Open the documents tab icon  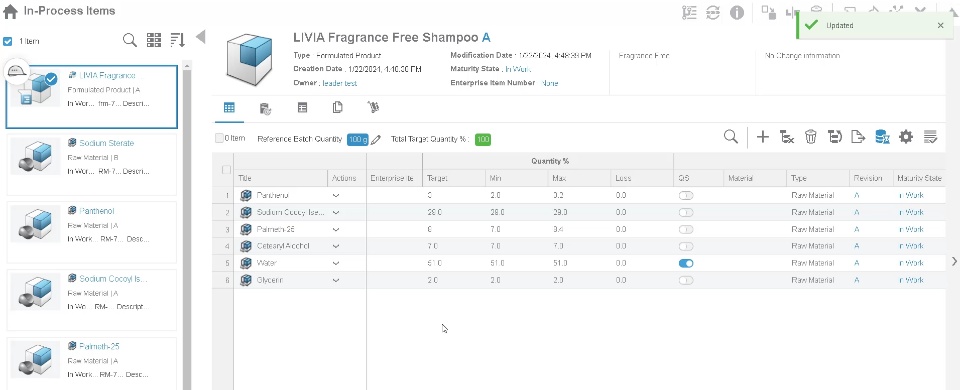[x=337, y=108]
